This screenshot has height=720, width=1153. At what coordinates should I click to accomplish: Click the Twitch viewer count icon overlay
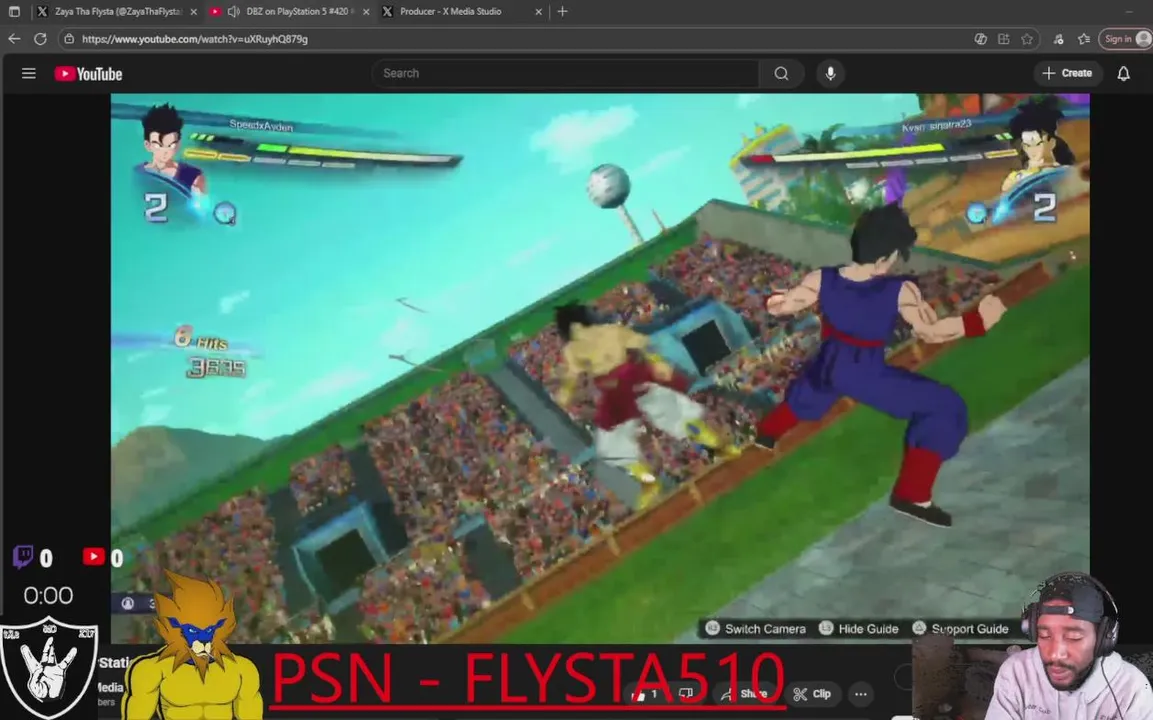[23, 557]
